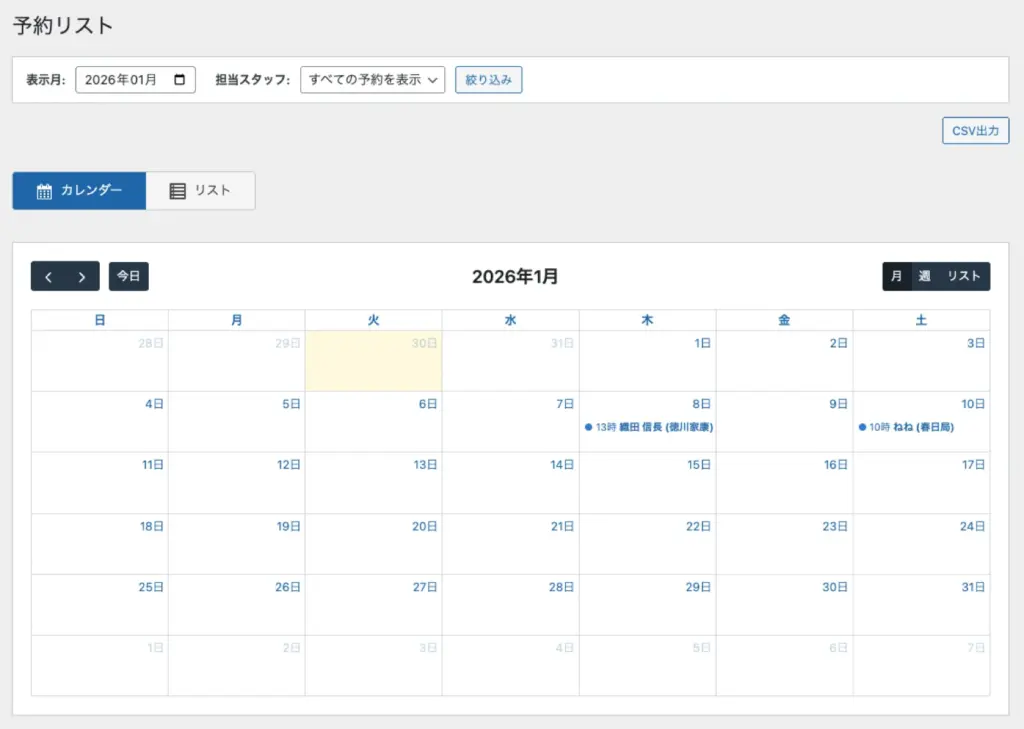The height and width of the screenshot is (729, 1024).
Task: Click the 31日 Saturday date number
Action: 973,587
